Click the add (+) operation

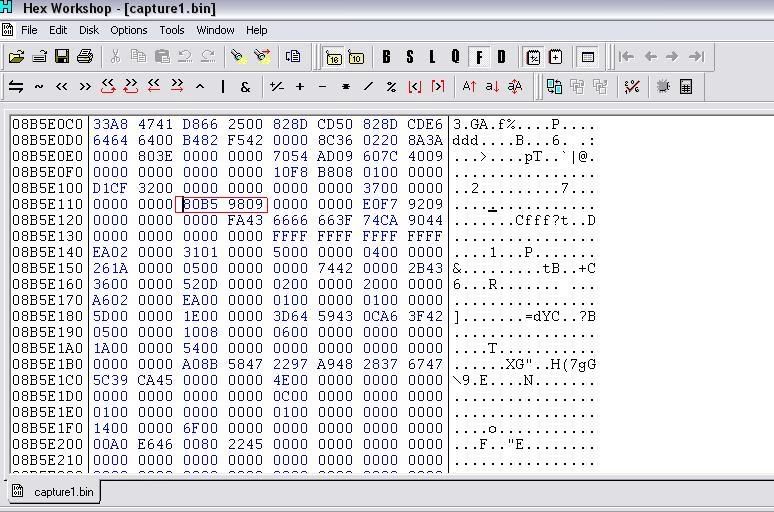pos(300,87)
